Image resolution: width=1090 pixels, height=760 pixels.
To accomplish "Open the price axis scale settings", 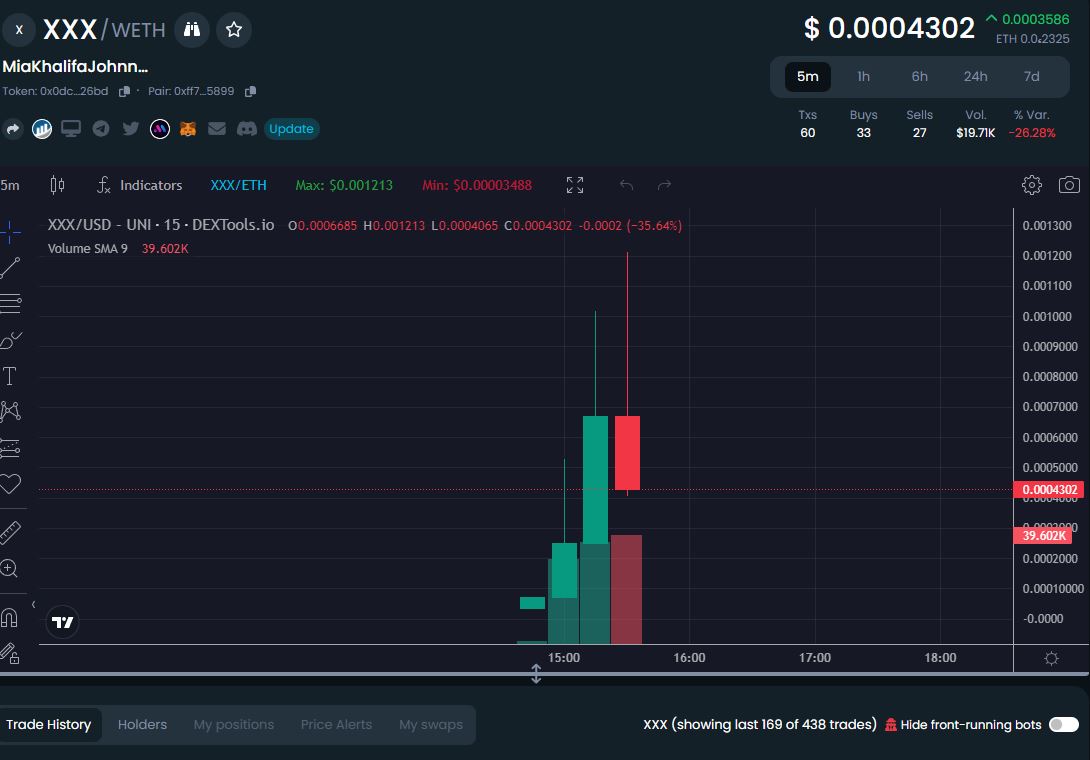I will coord(1051,658).
